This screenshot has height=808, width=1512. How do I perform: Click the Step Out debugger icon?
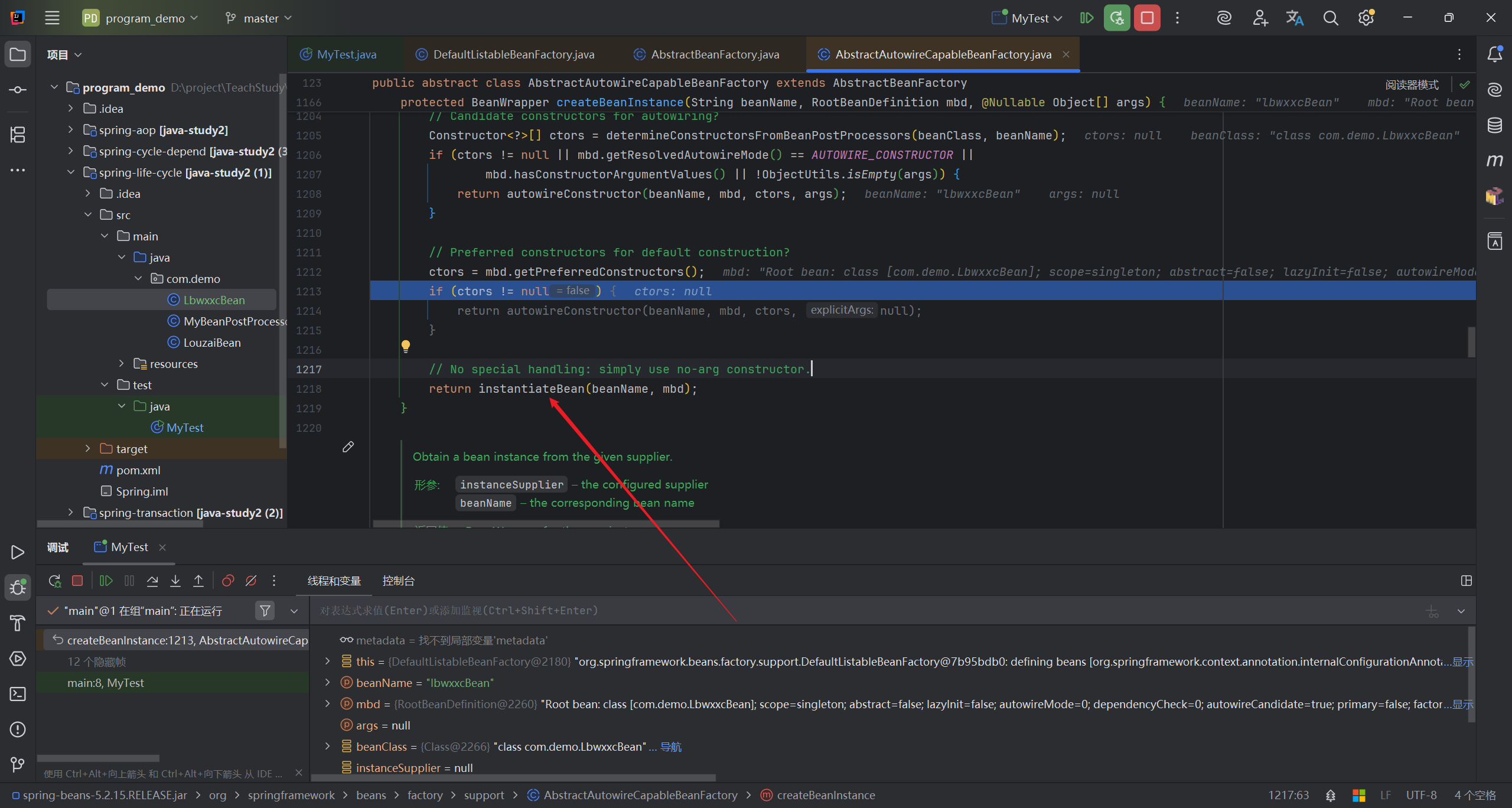click(x=198, y=581)
